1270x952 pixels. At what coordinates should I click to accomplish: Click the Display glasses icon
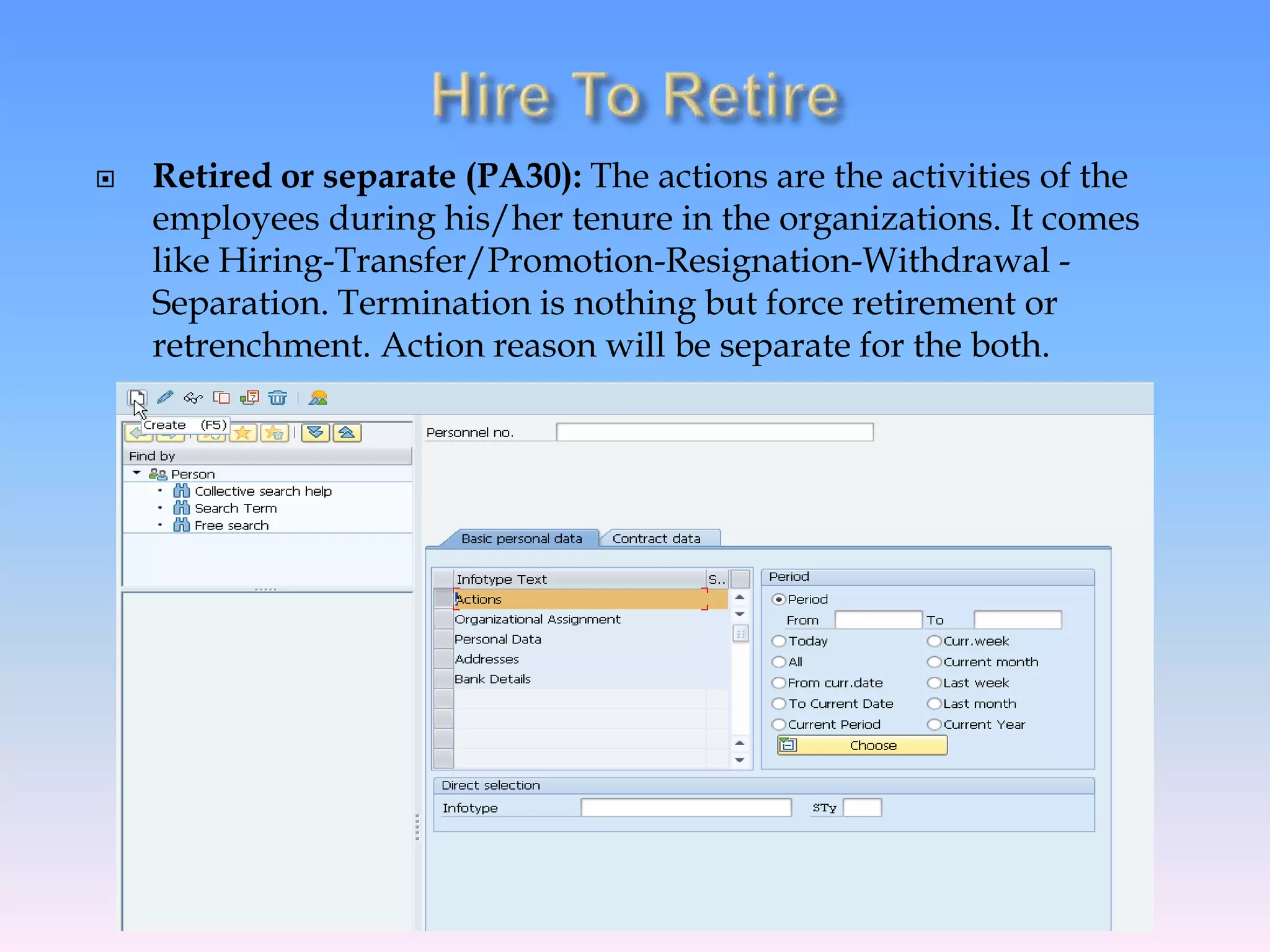[x=193, y=398]
